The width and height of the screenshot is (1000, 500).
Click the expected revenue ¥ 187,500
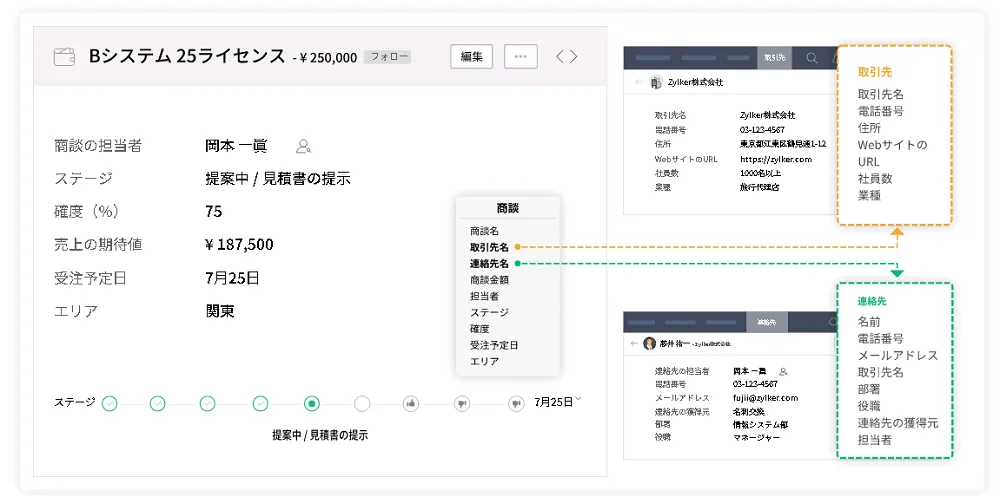(239, 244)
